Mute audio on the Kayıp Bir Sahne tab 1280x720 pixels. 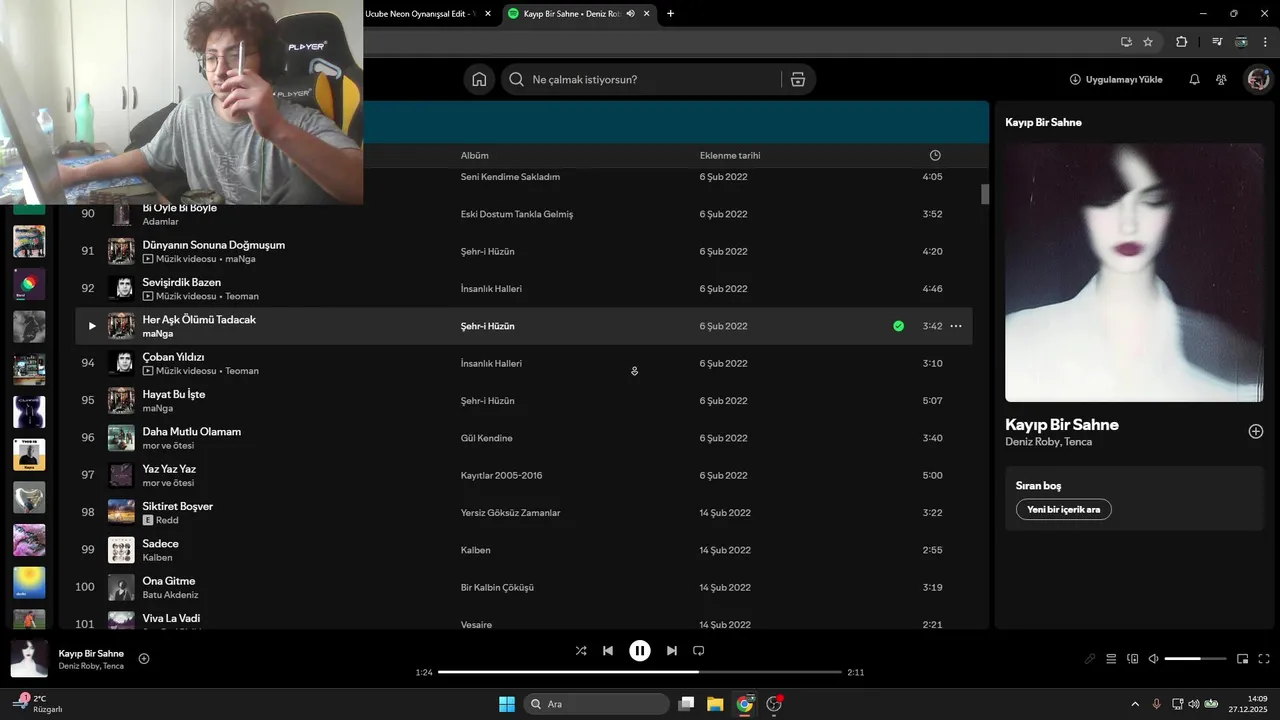click(630, 13)
